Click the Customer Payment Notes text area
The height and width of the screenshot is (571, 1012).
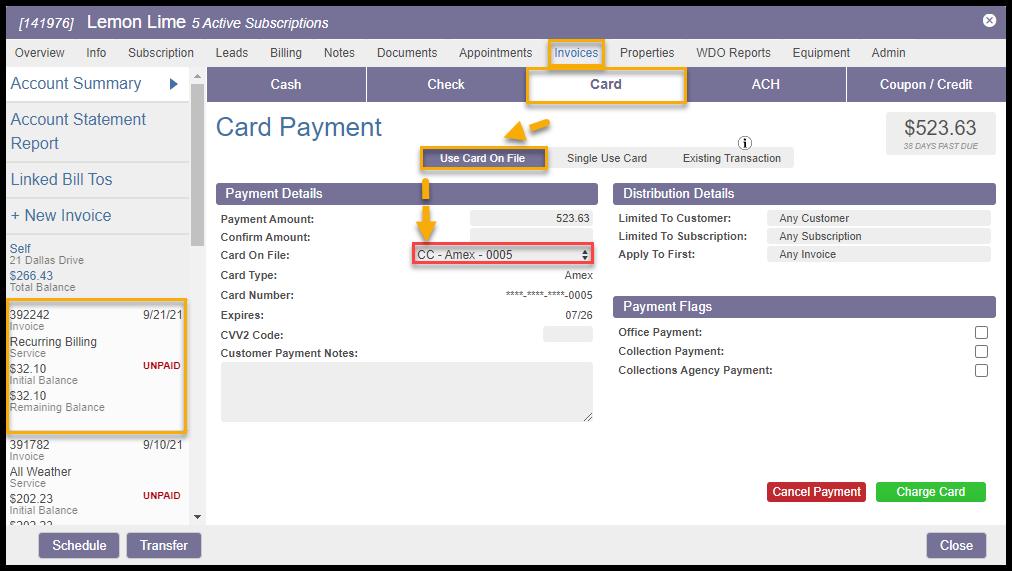[x=406, y=392]
